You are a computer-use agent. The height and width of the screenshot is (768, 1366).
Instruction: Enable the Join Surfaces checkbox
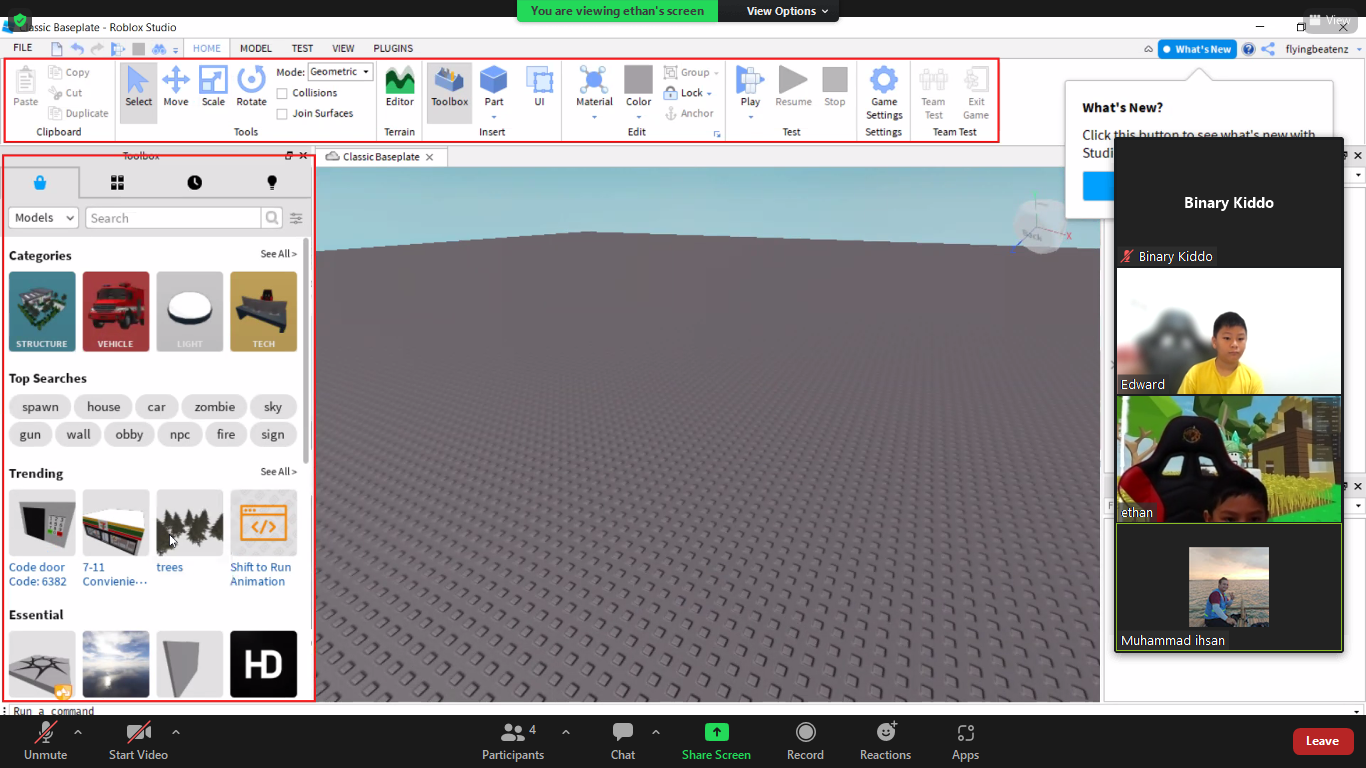click(282, 114)
